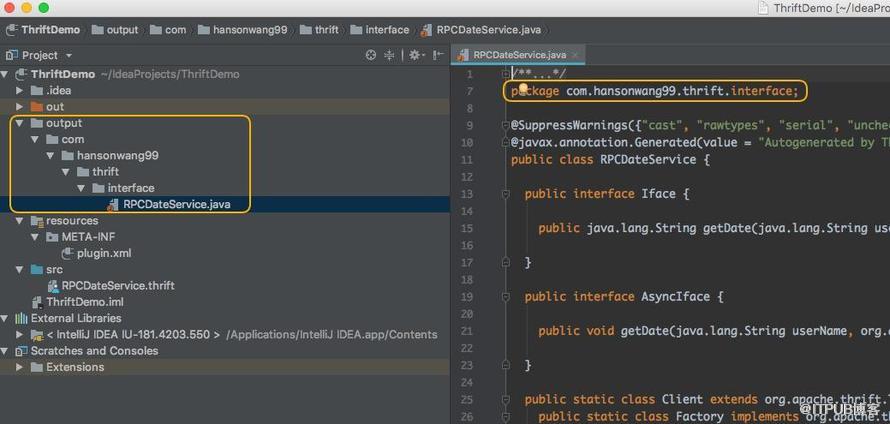Close the RPCDateService.java tab
The height and width of the screenshot is (424, 890).
coord(575,55)
